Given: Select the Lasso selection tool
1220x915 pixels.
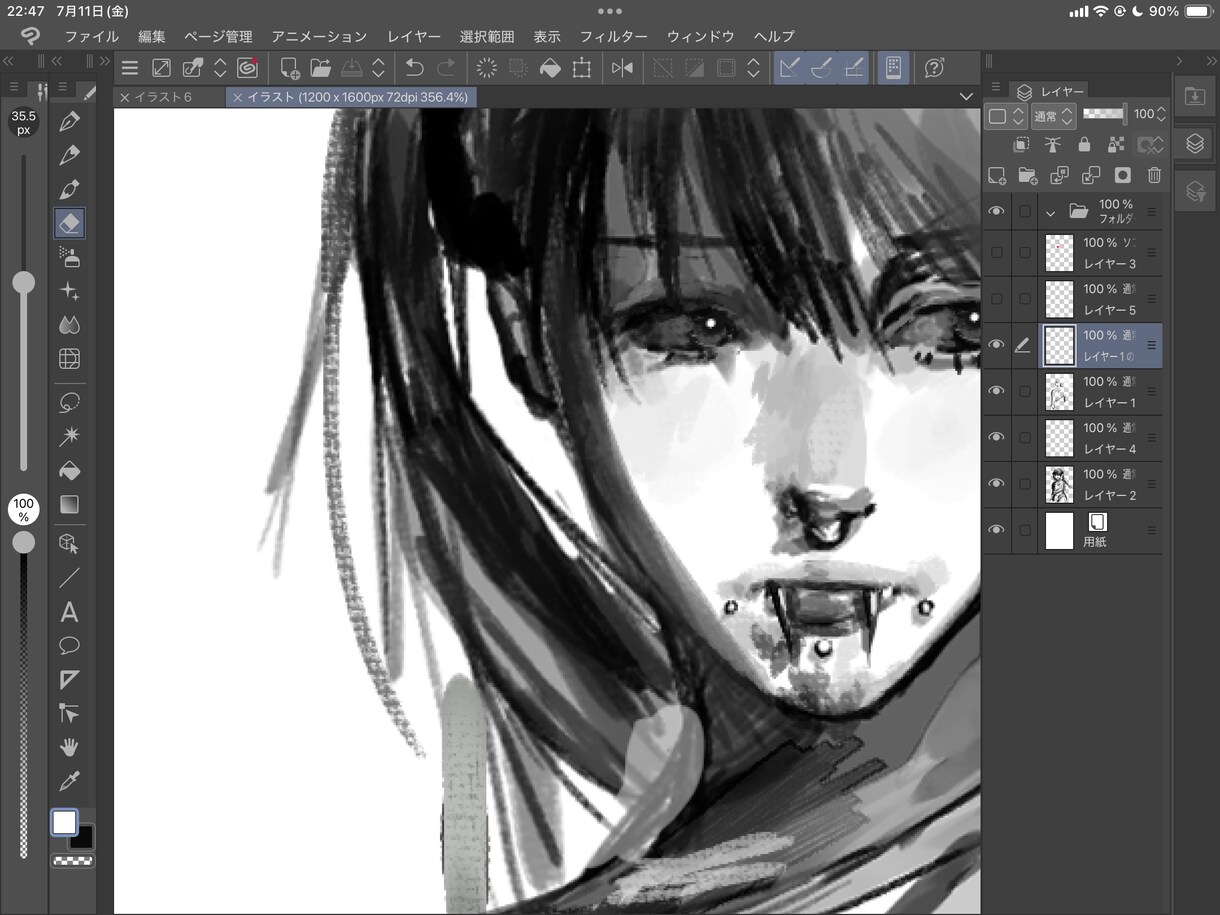Looking at the screenshot, I should coord(69,402).
